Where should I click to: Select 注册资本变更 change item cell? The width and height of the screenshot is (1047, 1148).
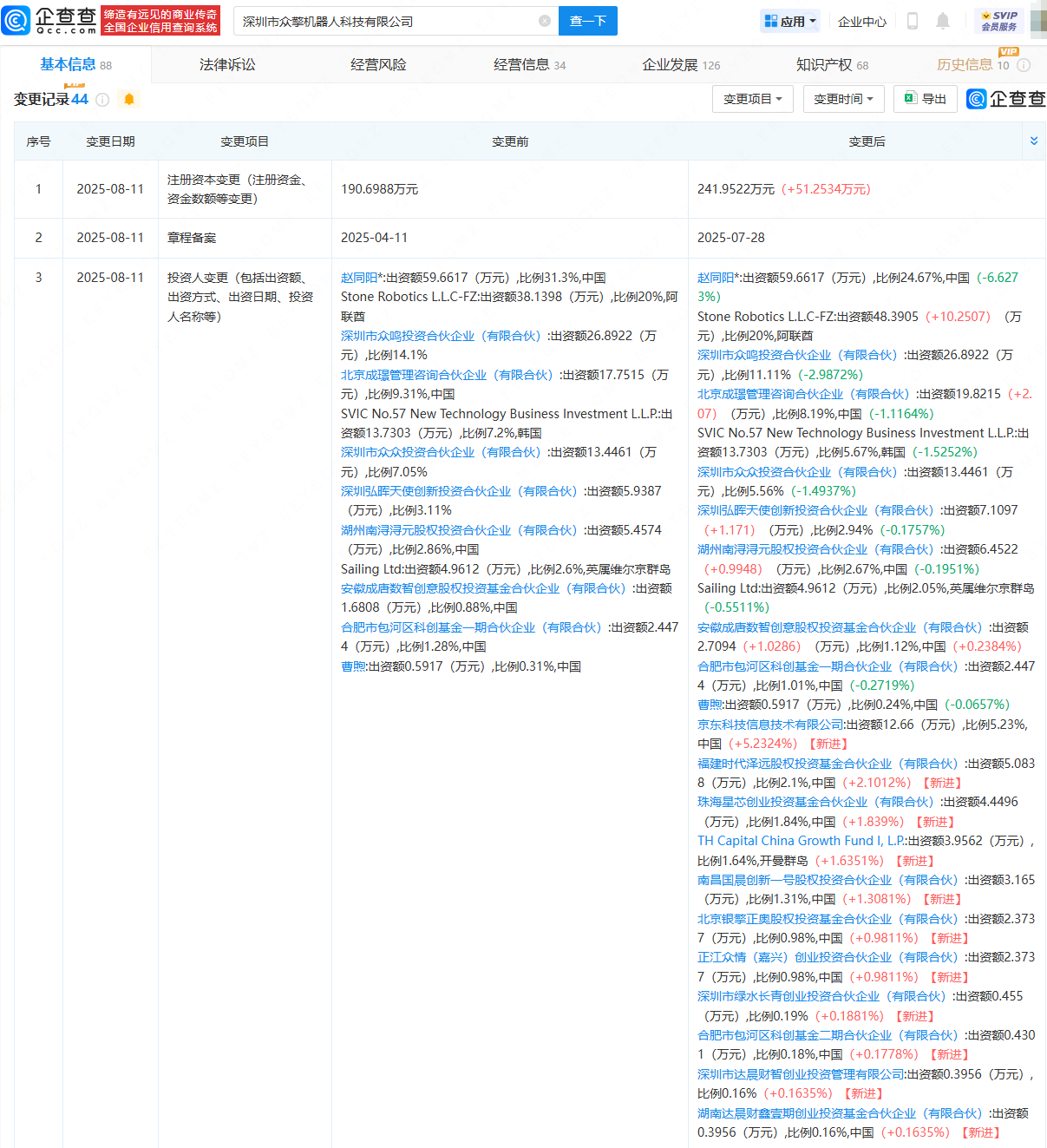point(245,189)
